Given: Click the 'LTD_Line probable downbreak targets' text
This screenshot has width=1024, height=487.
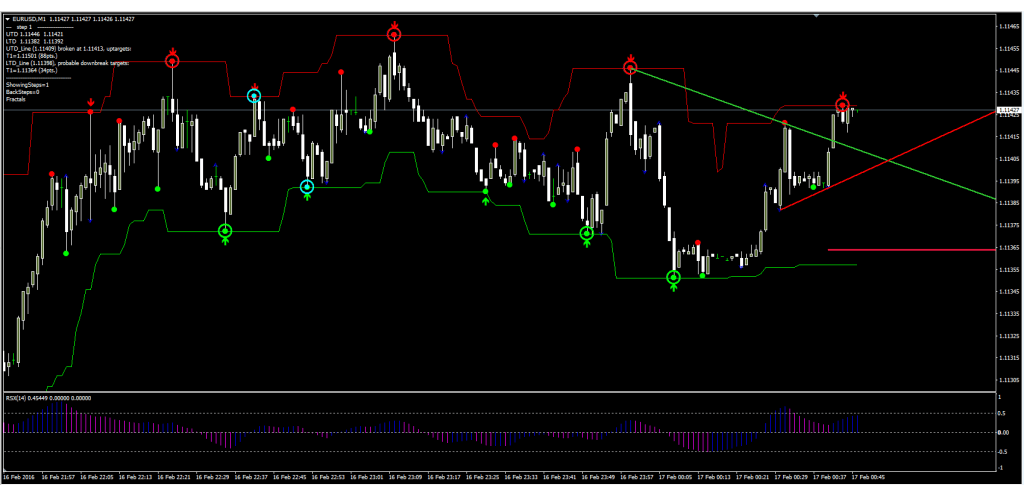Looking at the screenshot, I should 67,63.
